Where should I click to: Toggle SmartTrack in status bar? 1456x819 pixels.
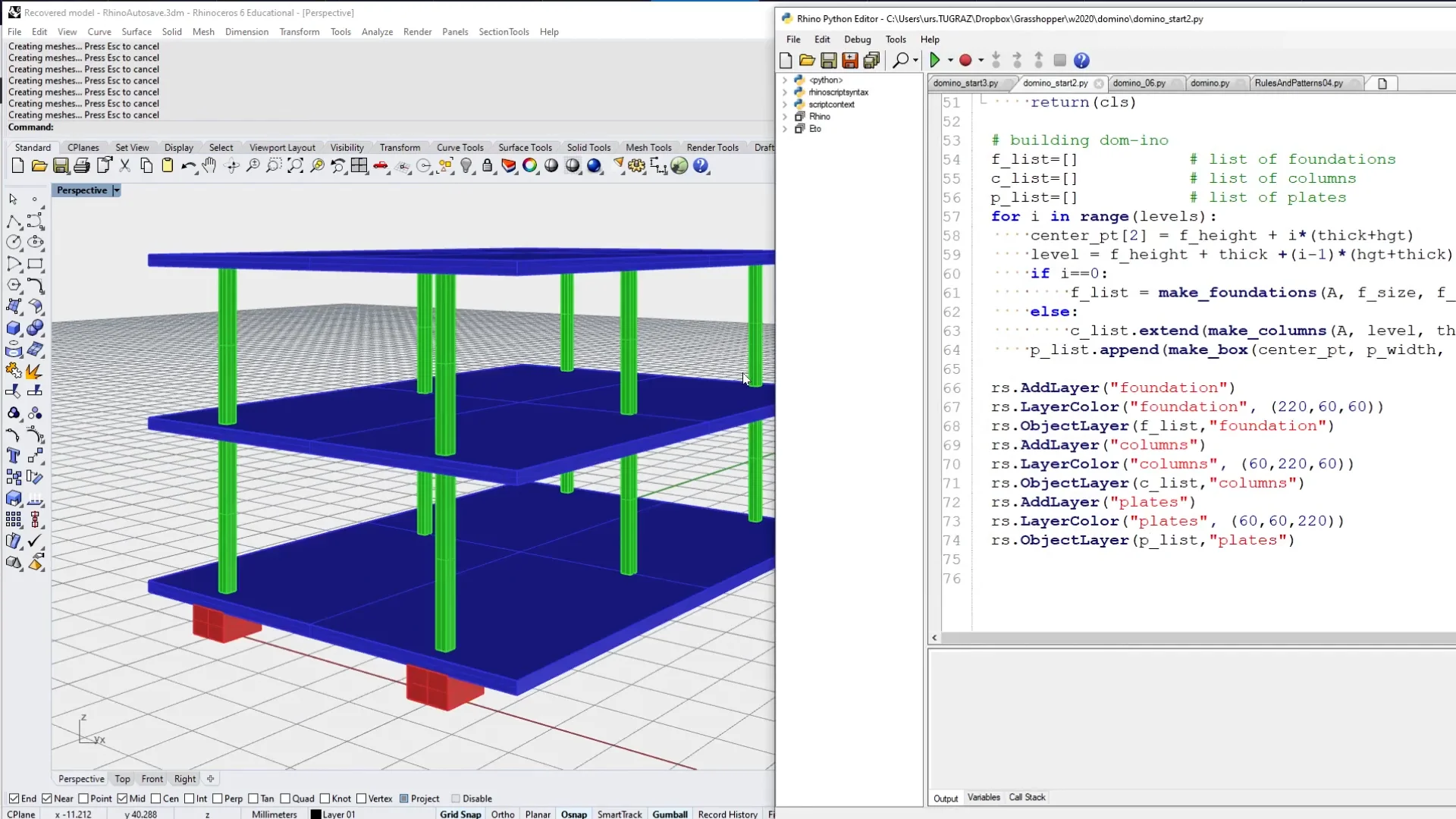[620, 814]
